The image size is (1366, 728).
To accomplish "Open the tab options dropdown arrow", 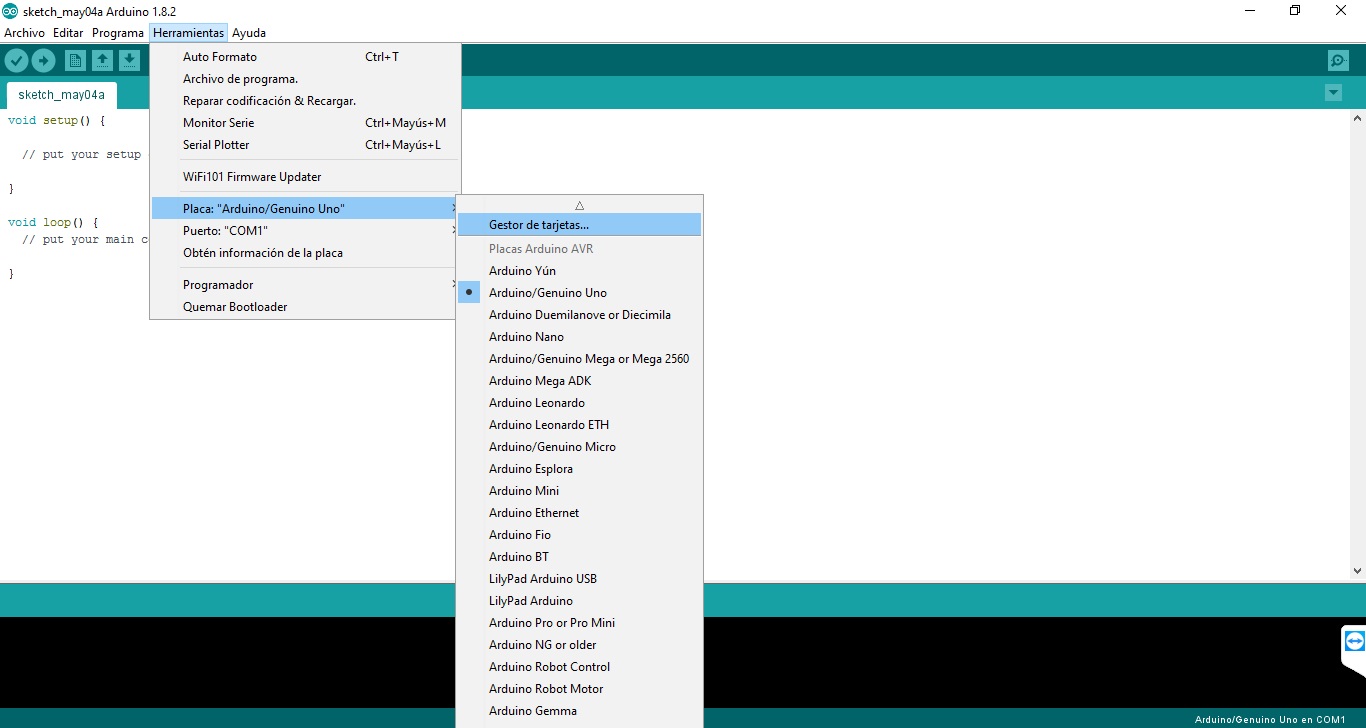I will [1333, 93].
